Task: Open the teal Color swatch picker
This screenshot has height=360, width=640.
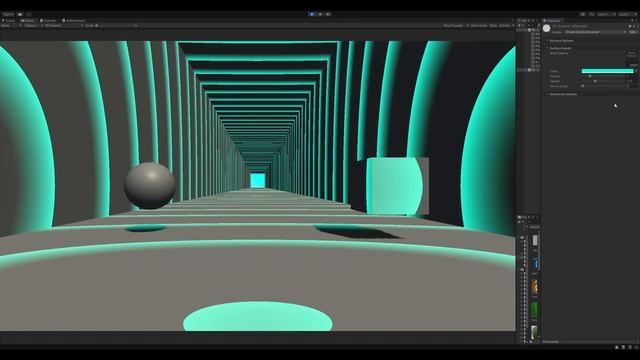Action: pos(607,71)
